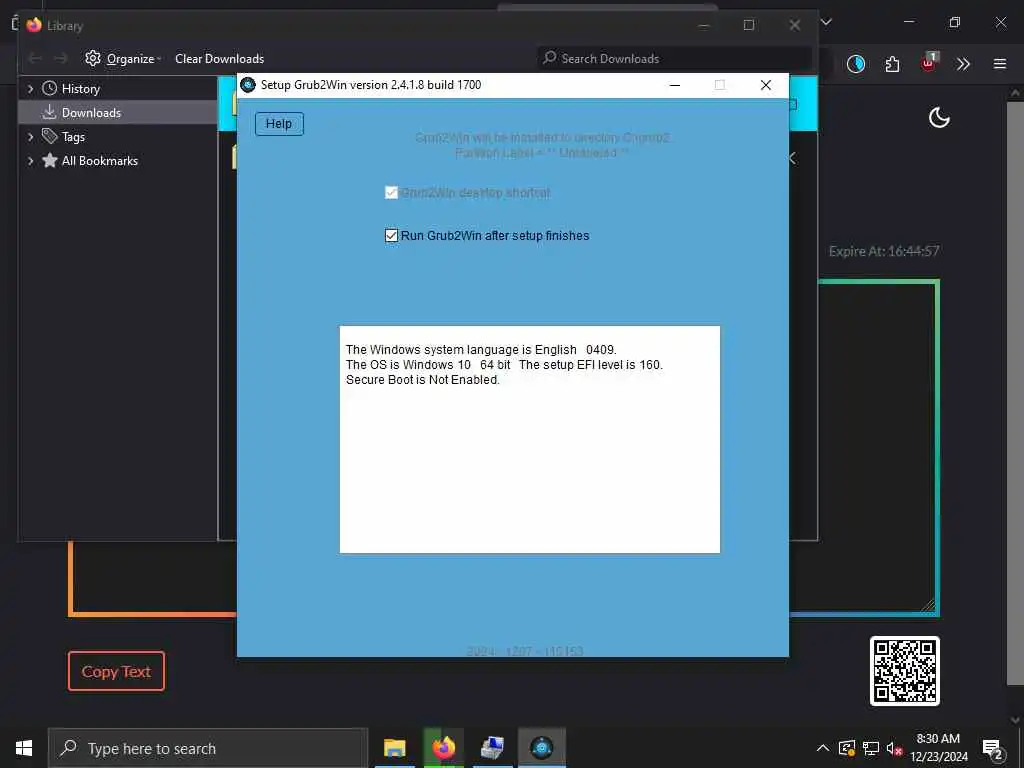Switch to Firefox on the taskbar
1024x768 pixels.
point(443,748)
